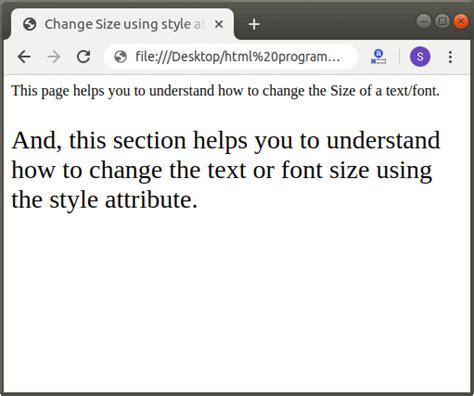Close the Change Size using style tab

tap(219, 24)
